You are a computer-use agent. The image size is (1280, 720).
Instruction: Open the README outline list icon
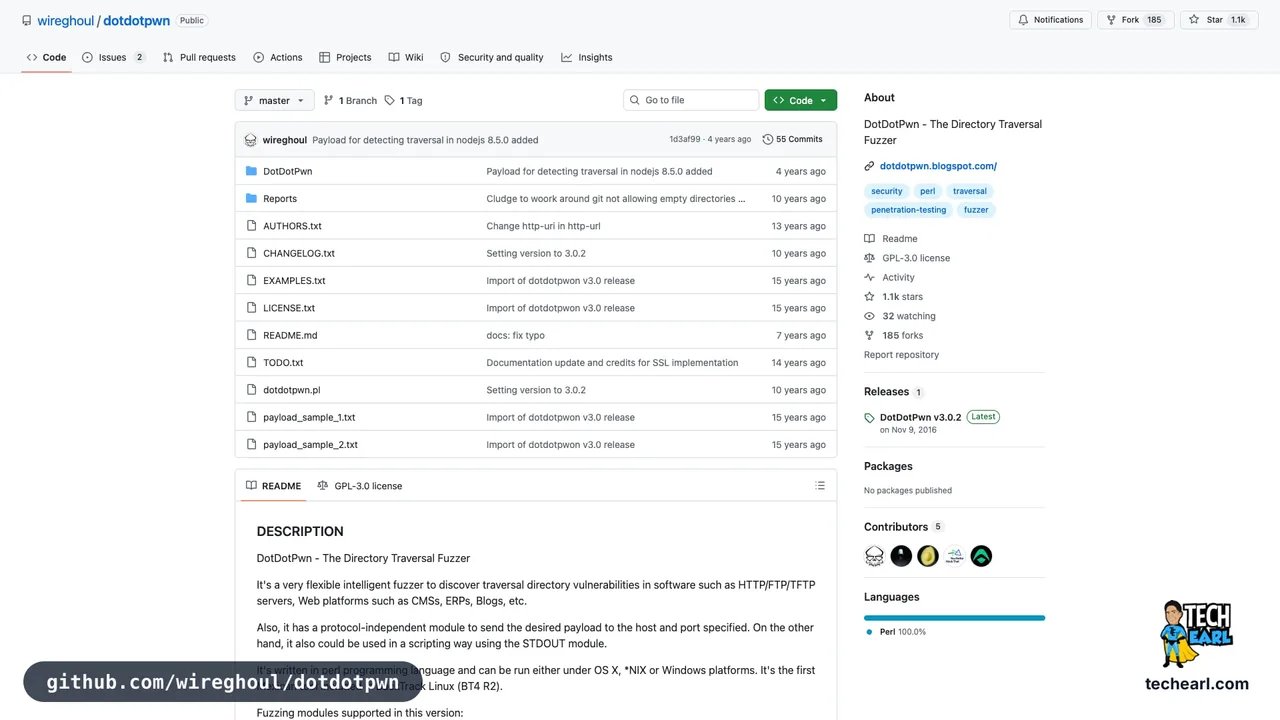pyautogui.click(x=820, y=486)
